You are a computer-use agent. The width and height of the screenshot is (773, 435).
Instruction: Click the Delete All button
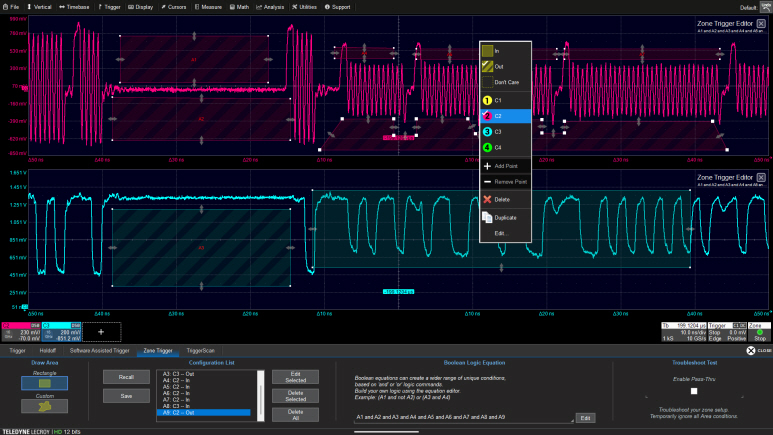coord(295,415)
